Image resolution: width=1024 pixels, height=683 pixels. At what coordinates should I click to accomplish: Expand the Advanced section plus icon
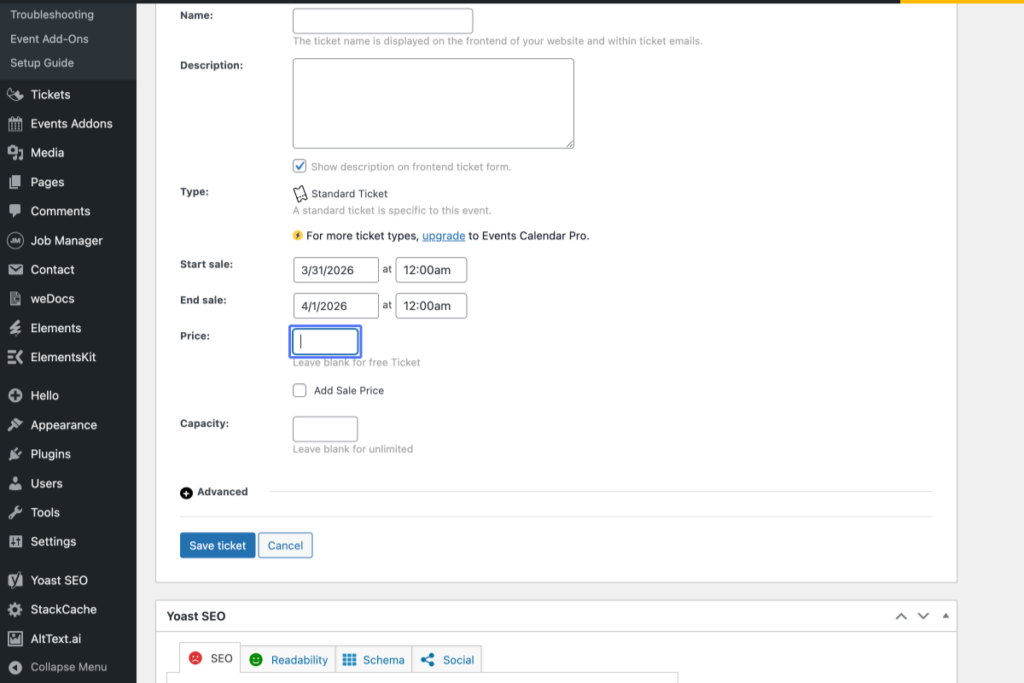(x=186, y=493)
